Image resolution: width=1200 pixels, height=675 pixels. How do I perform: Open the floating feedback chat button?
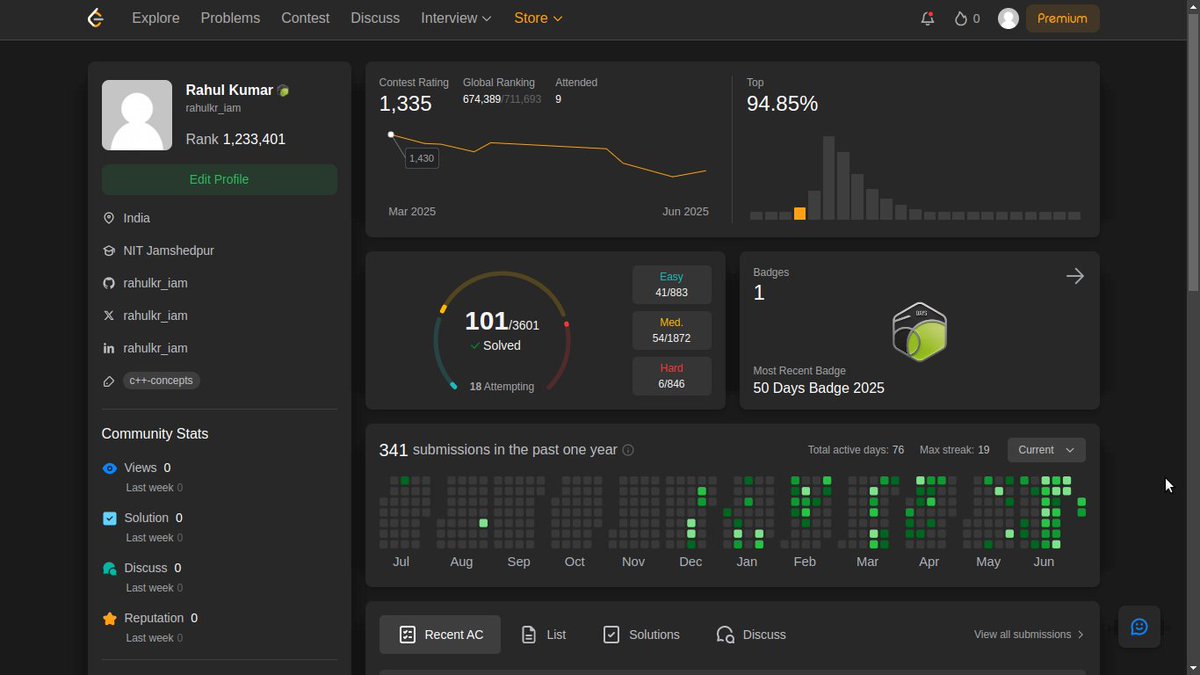coord(1139,627)
